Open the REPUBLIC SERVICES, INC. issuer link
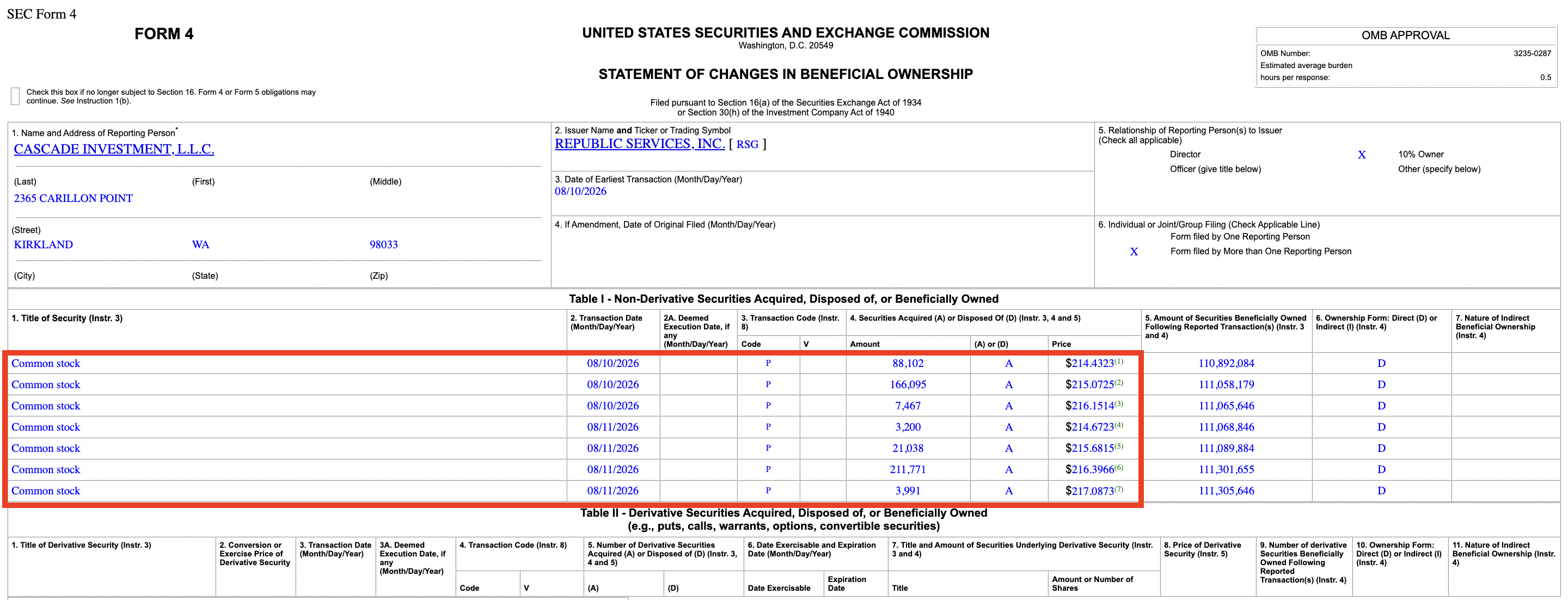The height and width of the screenshot is (600, 1568). click(639, 144)
